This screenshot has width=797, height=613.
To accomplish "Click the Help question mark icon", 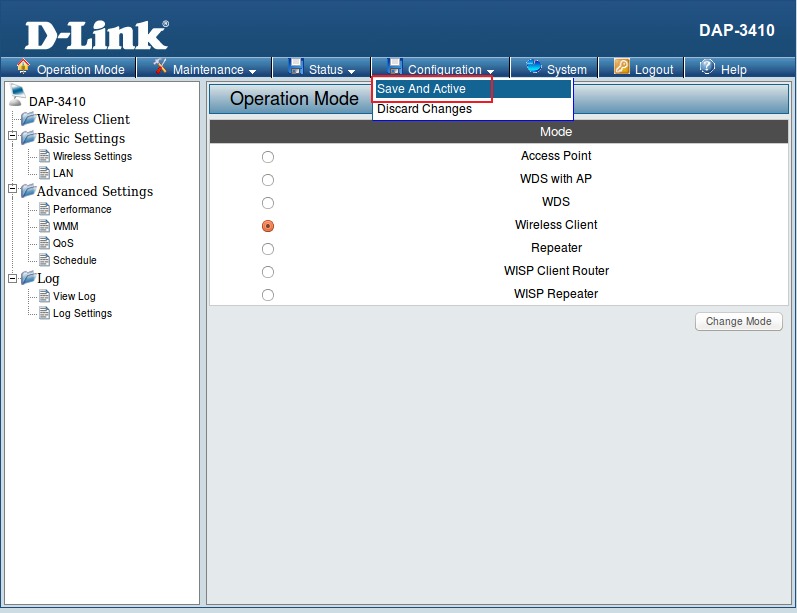I will coord(707,68).
